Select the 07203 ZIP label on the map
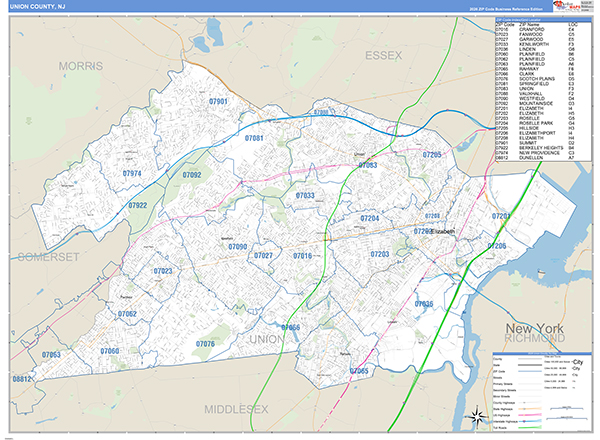600x440 pixels. (x=380, y=254)
